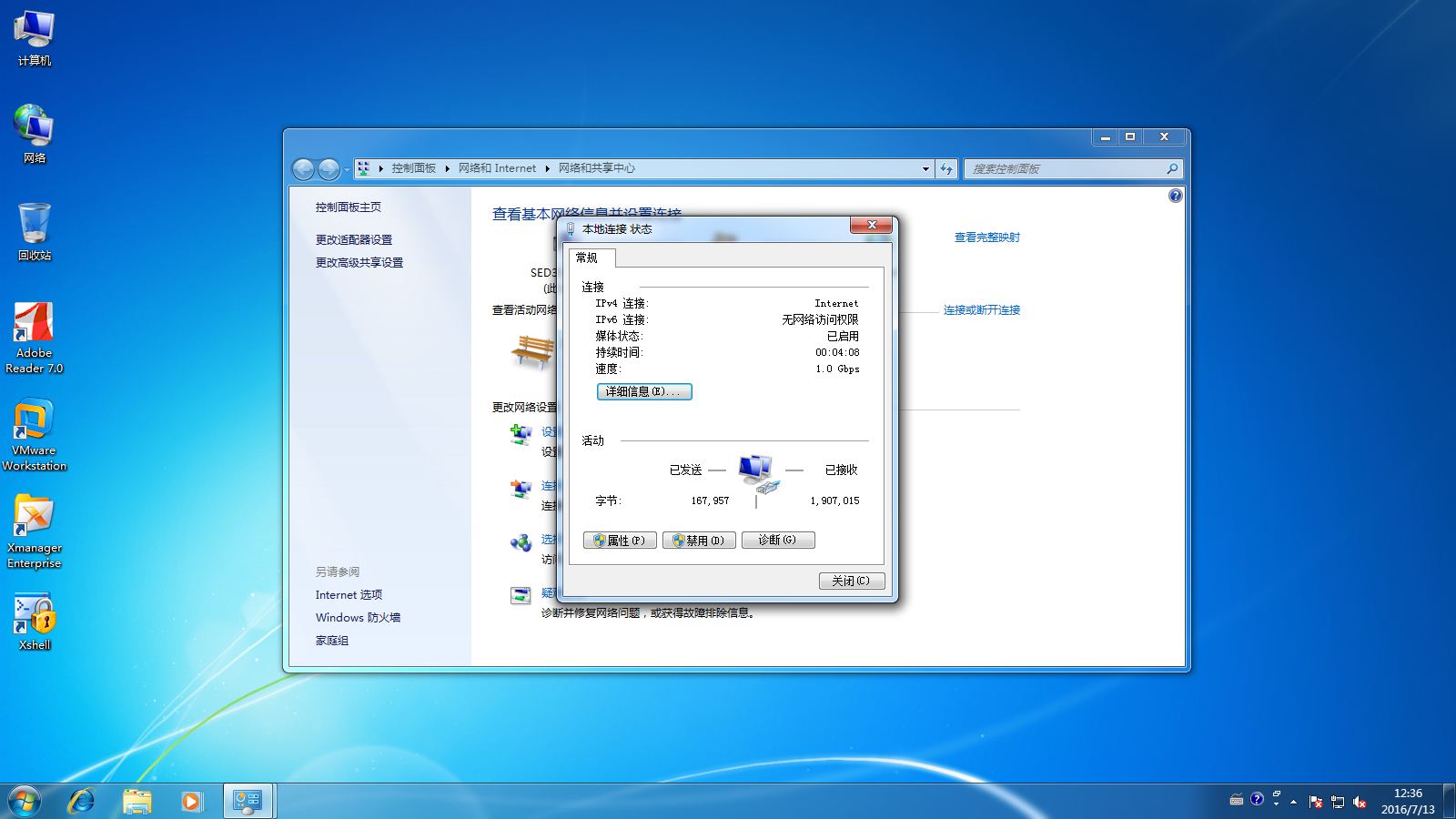1456x819 pixels.
Task: Click the search magnifier icon
Action: click(x=1172, y=168)
